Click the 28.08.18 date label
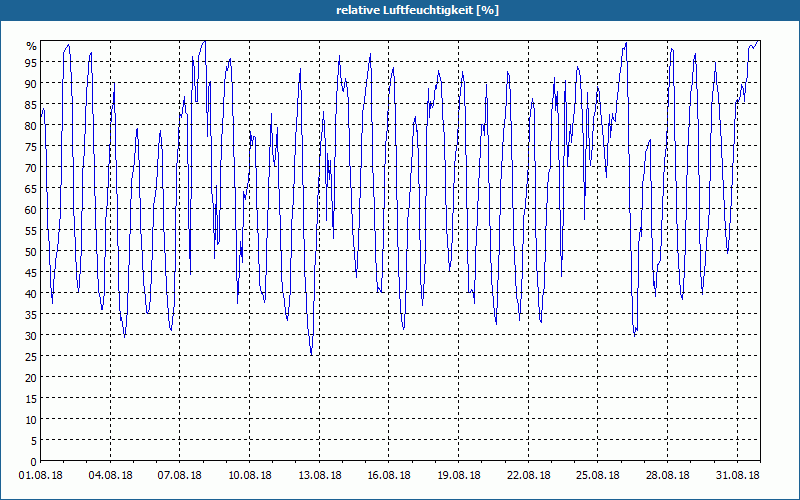Viewport: 800px width, 500px height. 667,475
